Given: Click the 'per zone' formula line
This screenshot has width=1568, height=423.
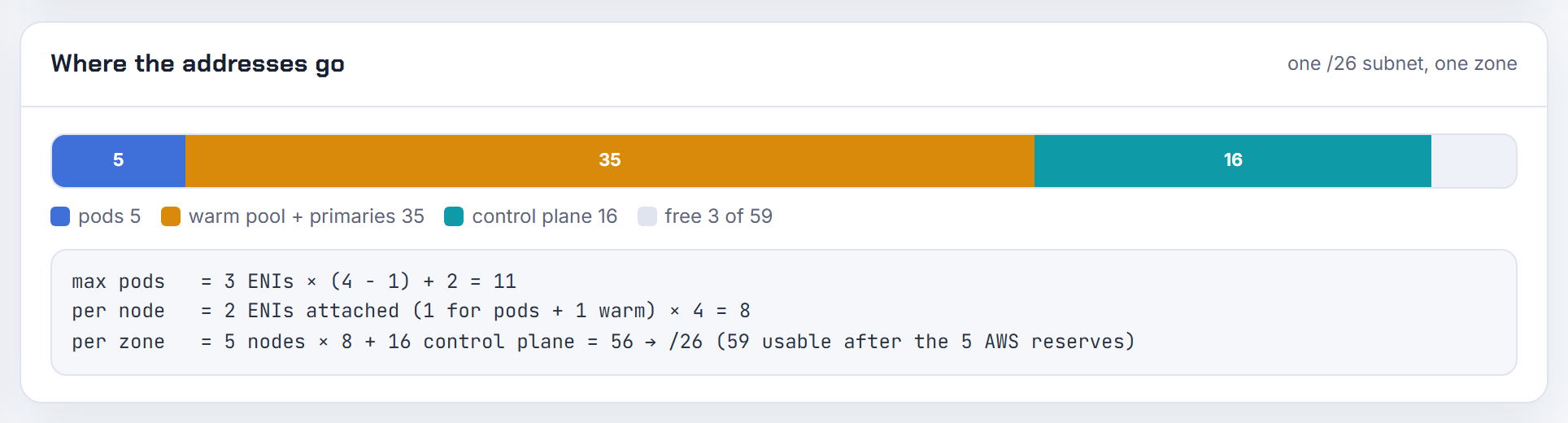Looking at the screenshot, I should click(603, 342).
